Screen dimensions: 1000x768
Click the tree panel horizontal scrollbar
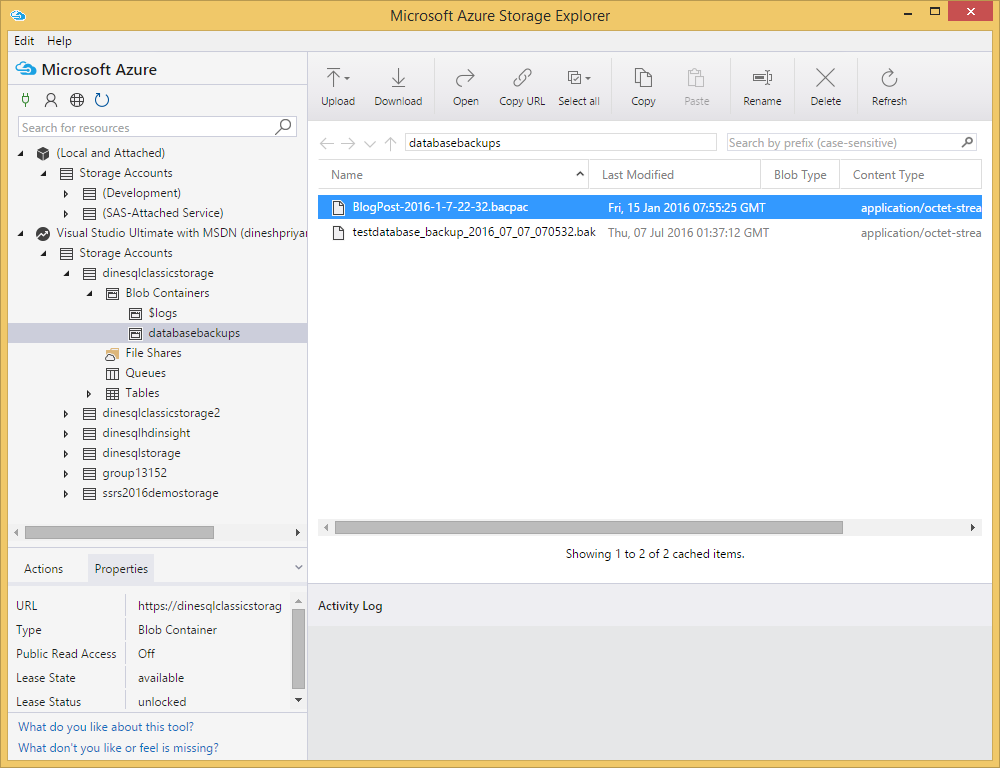coord(119,532)
